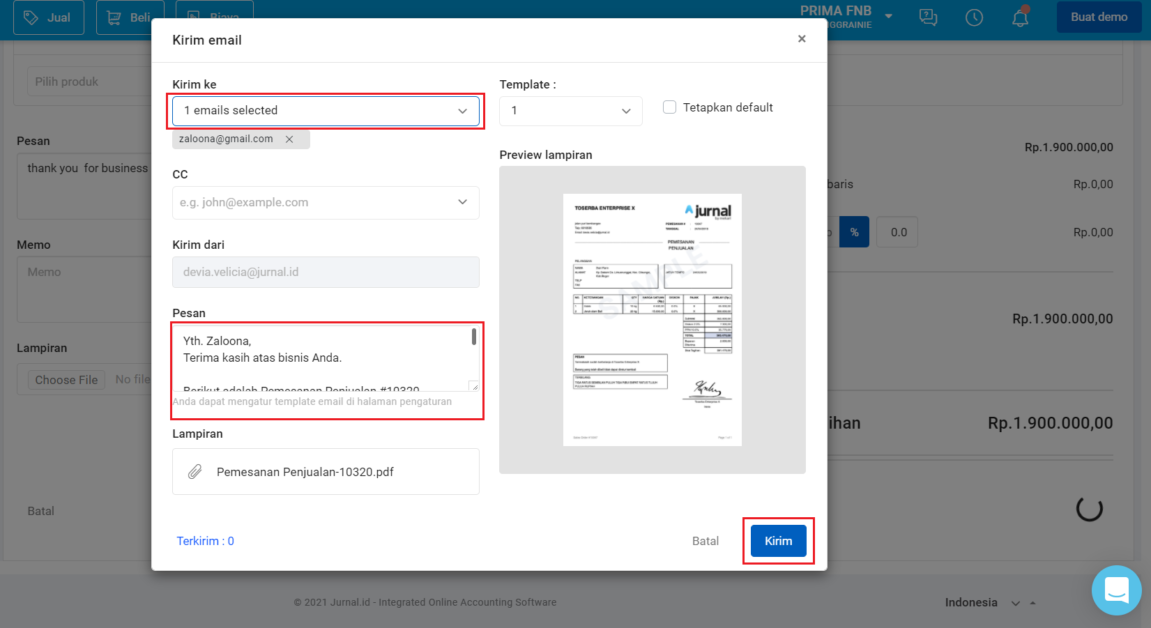Click the Terkirim : 0 link
The height and width of the screenshot is (628, 1151).
[x=205, y=540]
